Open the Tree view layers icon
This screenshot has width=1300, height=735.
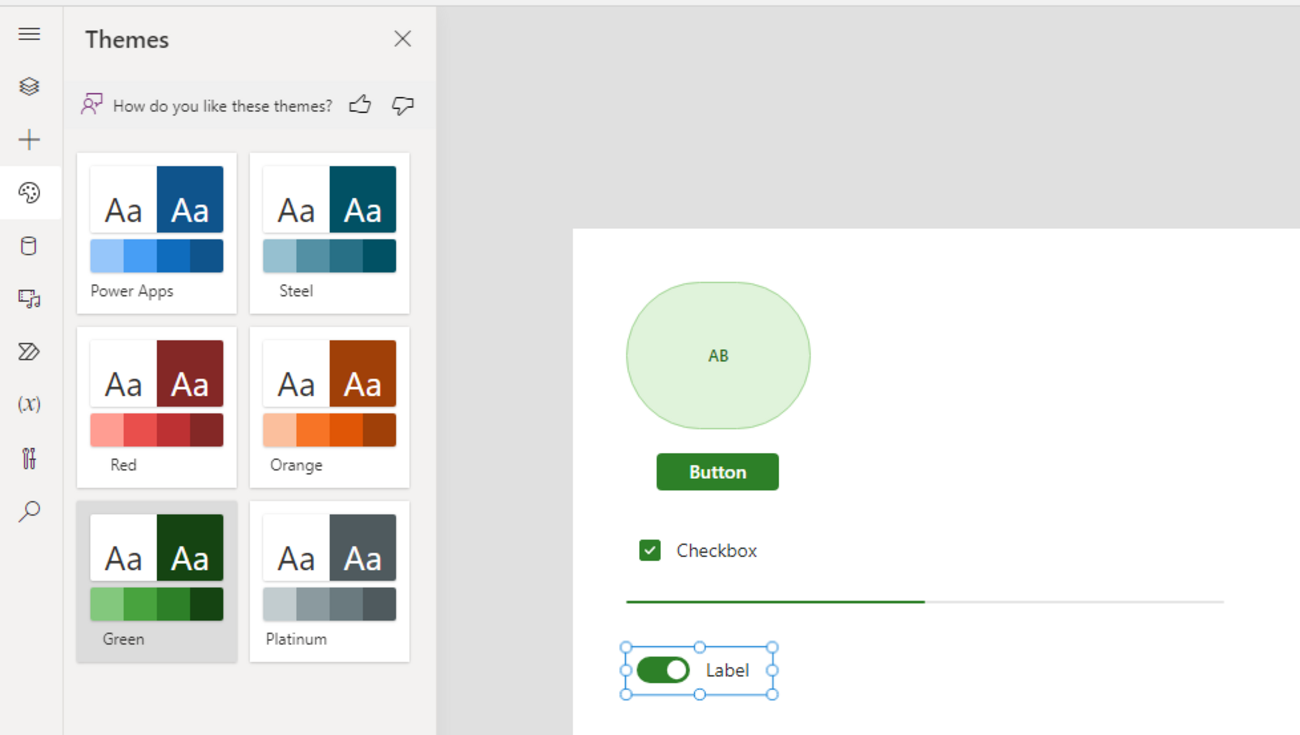coord(29,87)
